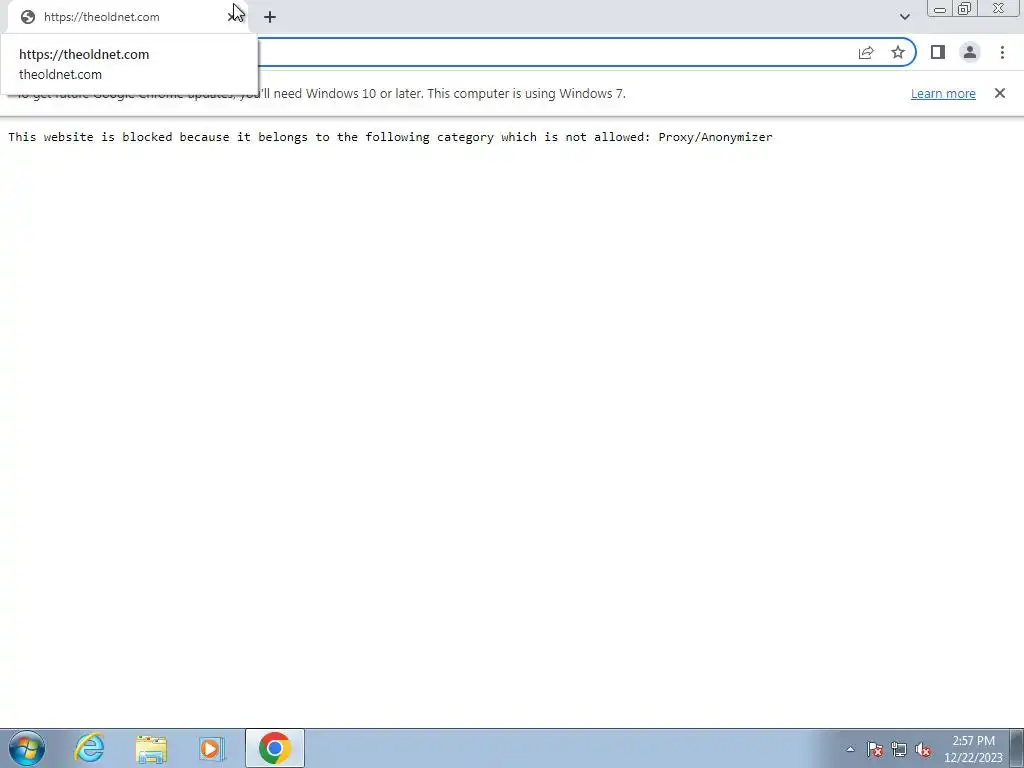The width and height of the screenshot is (1024, 768).
Task: Click the Chrome taskbar button
Action: point(274,748)
